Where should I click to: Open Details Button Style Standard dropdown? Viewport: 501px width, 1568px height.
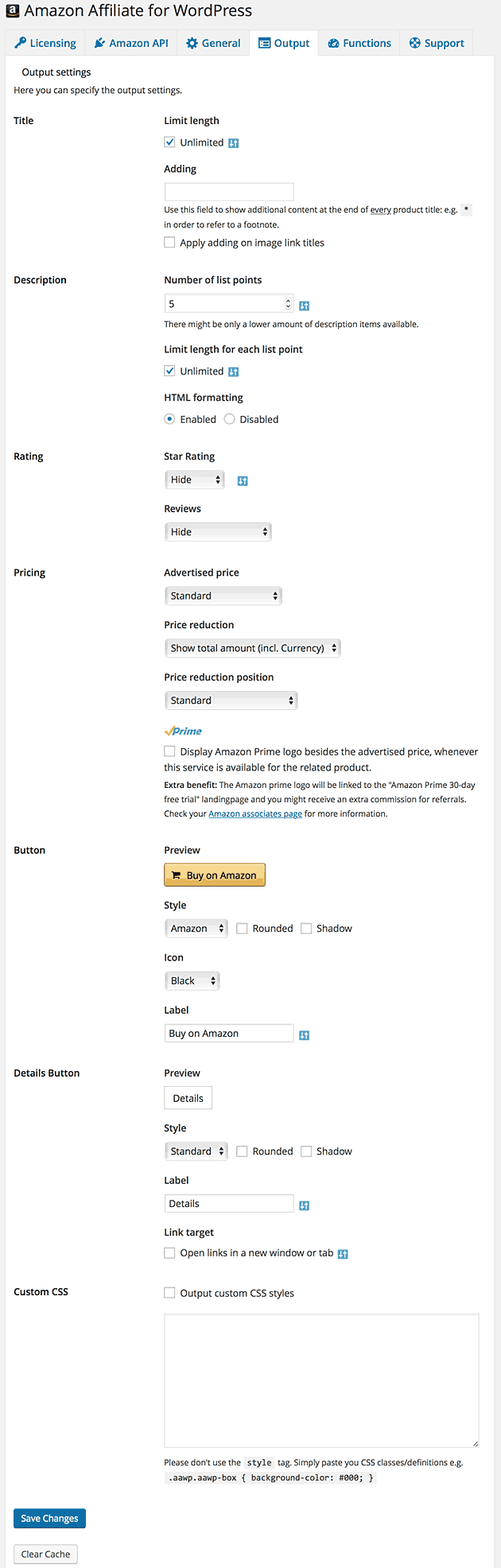tap(196, 1151)
